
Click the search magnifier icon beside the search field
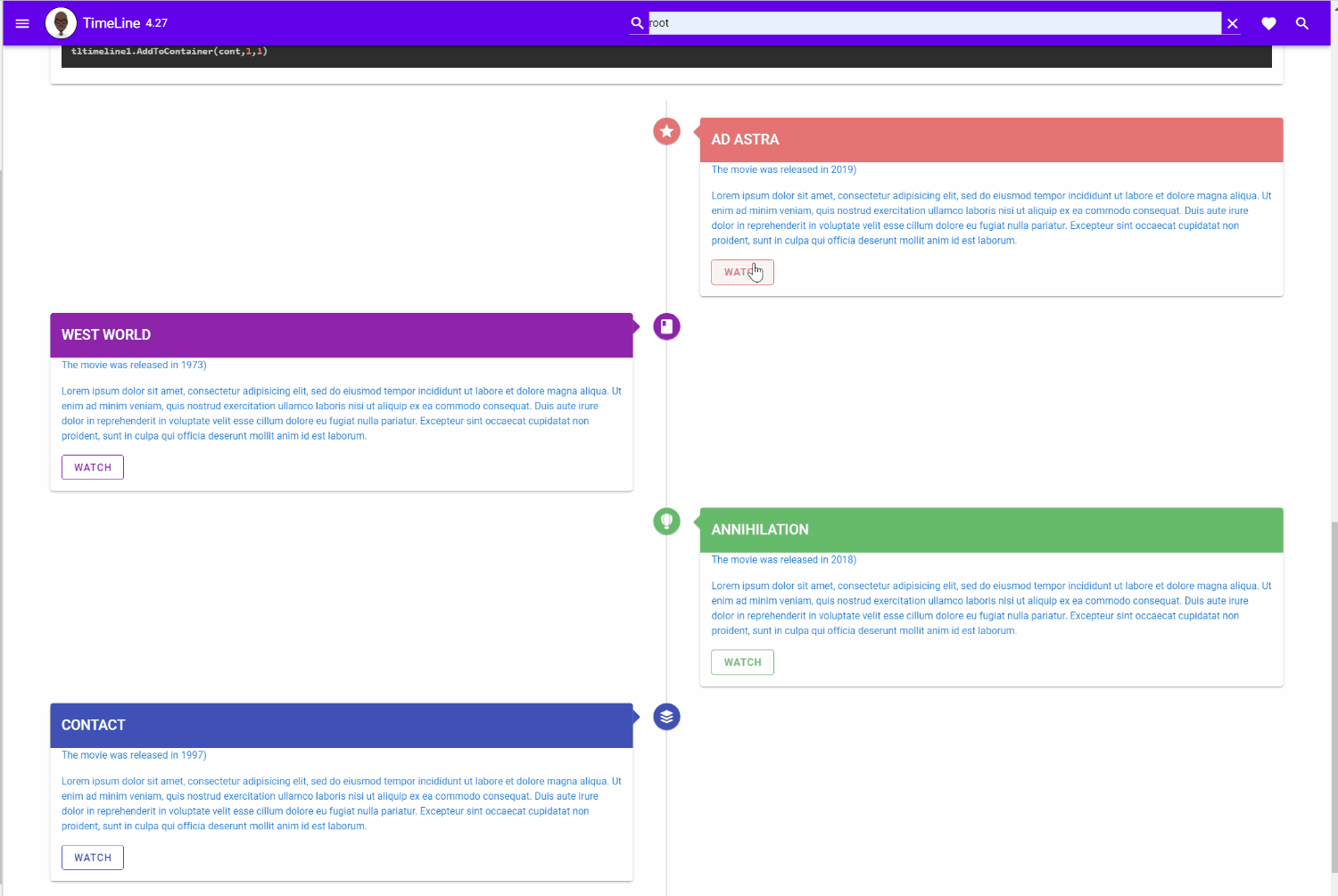click(x=637, y=23)
